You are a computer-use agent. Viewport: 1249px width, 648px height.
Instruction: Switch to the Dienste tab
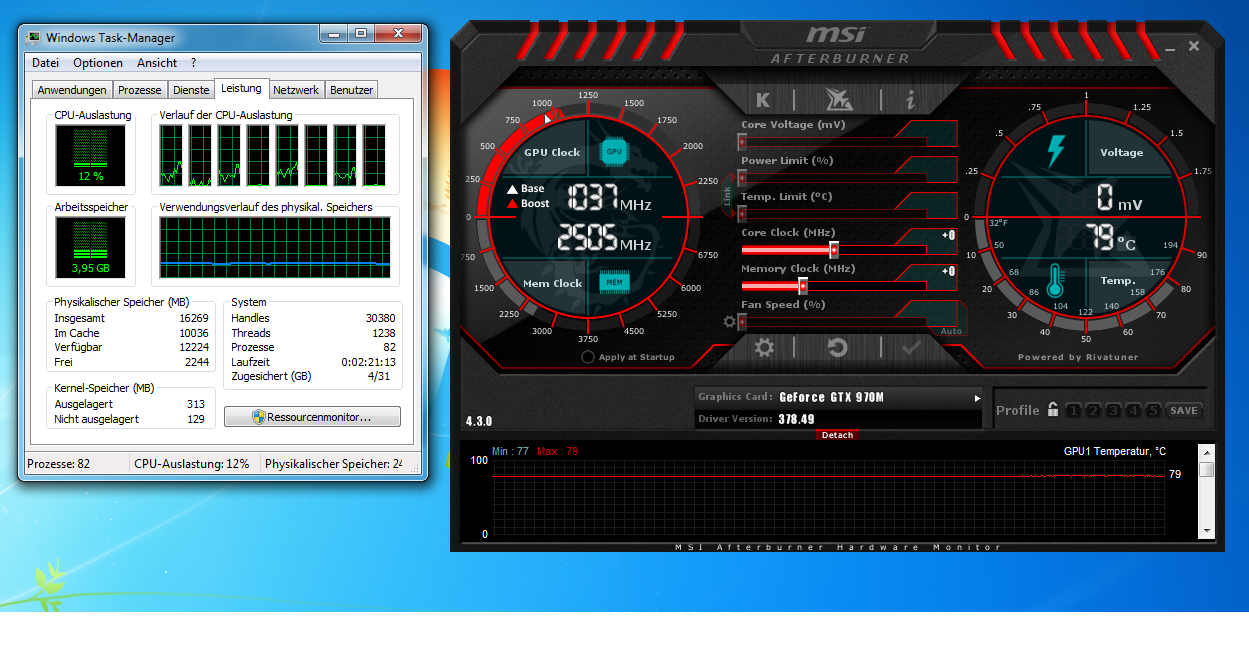(191, 90)
